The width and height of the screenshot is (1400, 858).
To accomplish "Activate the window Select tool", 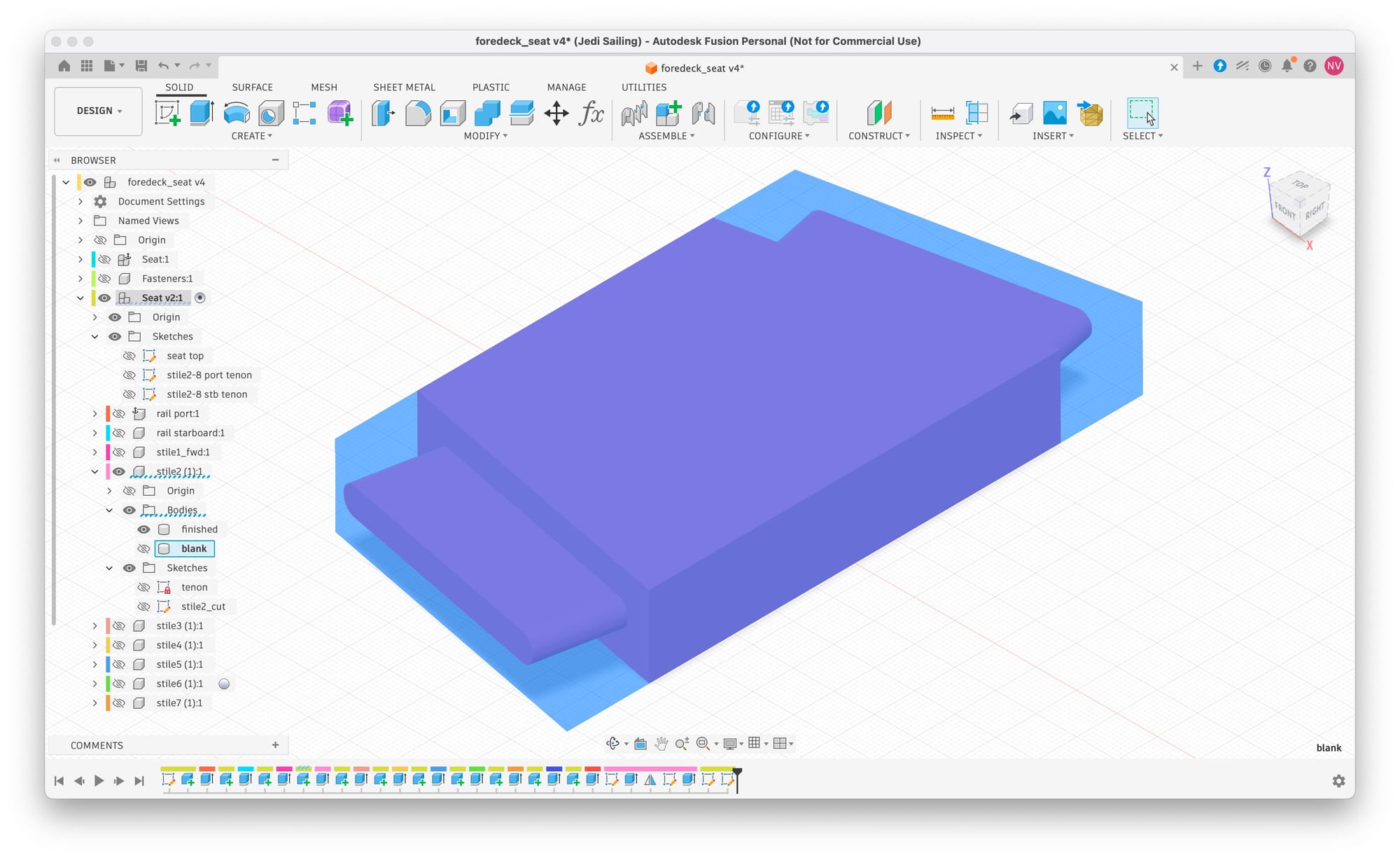I will [1142, 113].
